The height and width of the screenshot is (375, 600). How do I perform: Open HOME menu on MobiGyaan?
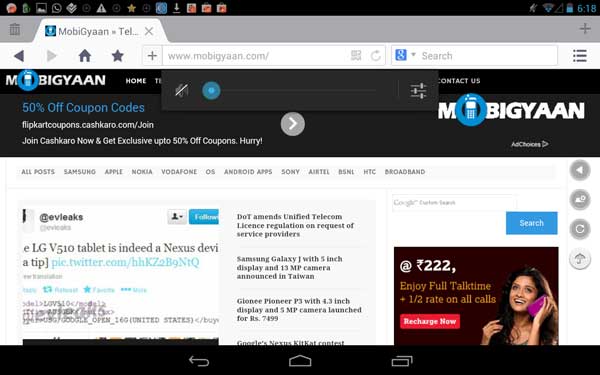point(136,81)
